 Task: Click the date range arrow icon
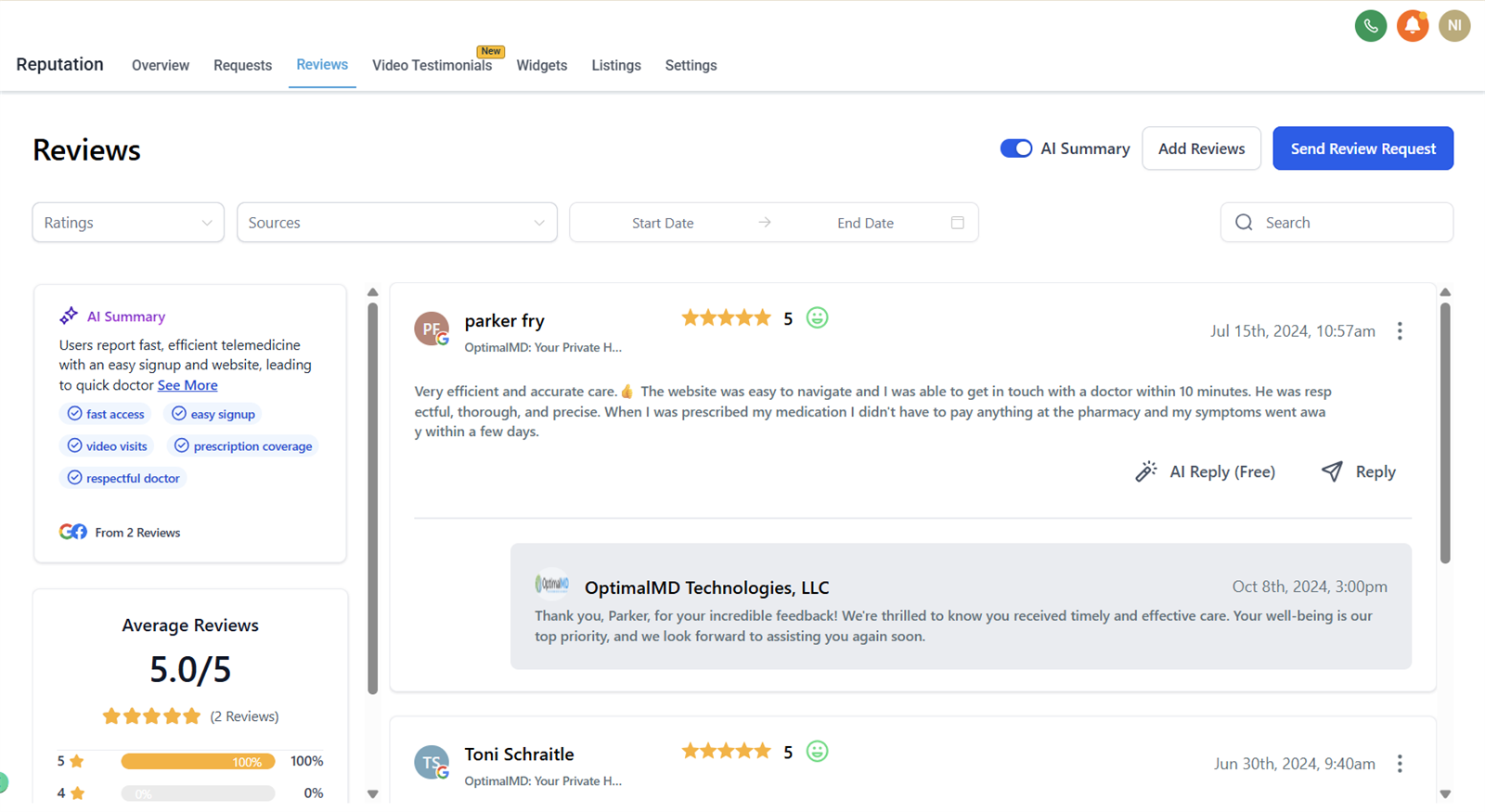point(765,223)
